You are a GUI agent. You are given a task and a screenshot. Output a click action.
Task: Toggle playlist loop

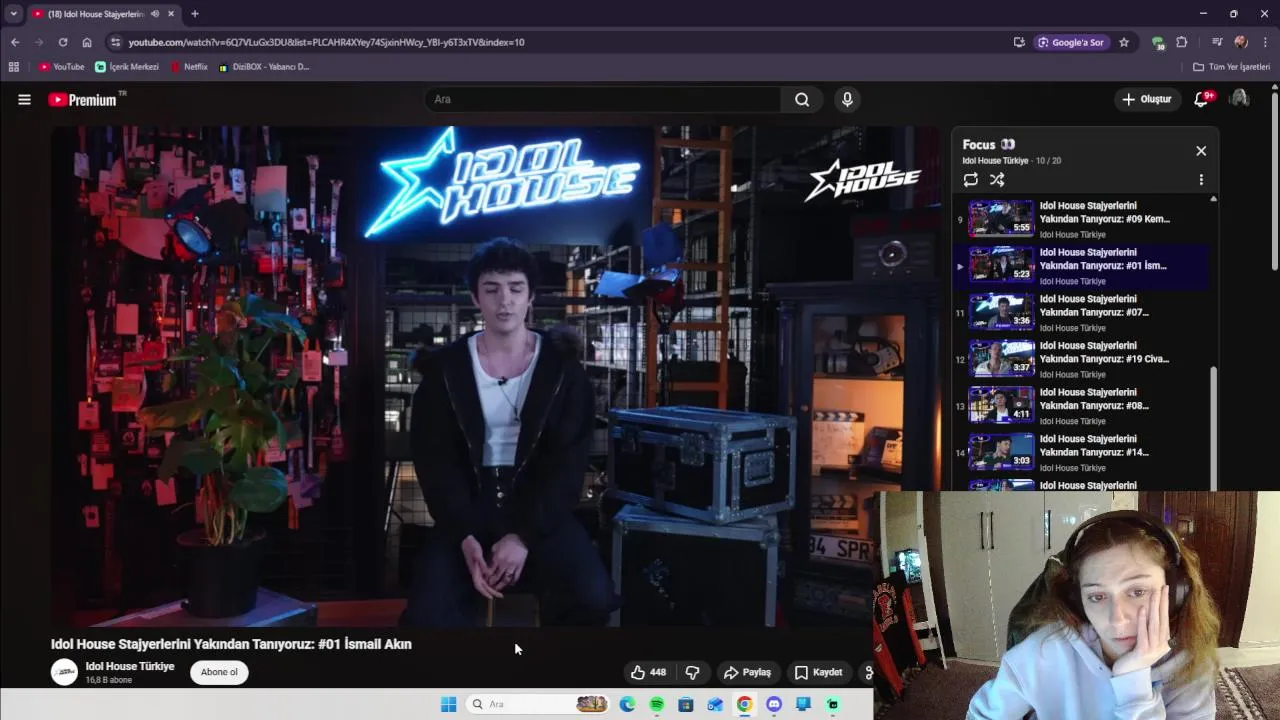pos(970,180)
